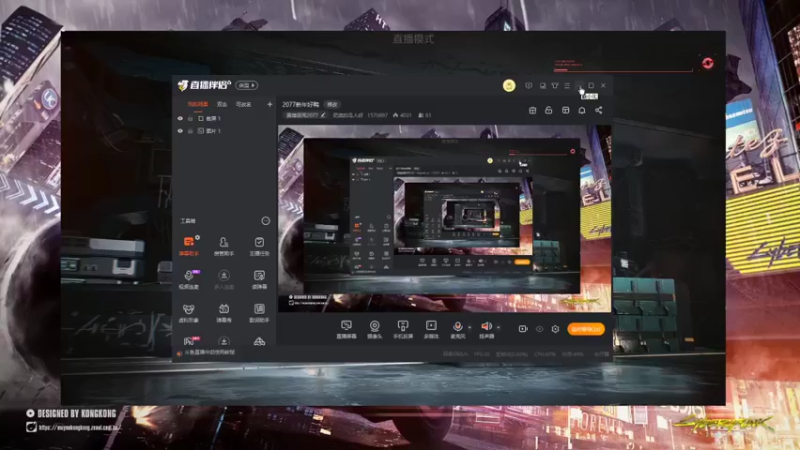Switch to the third scene tab
Screen dimensions: 800x450
click(x=243, y=104)
